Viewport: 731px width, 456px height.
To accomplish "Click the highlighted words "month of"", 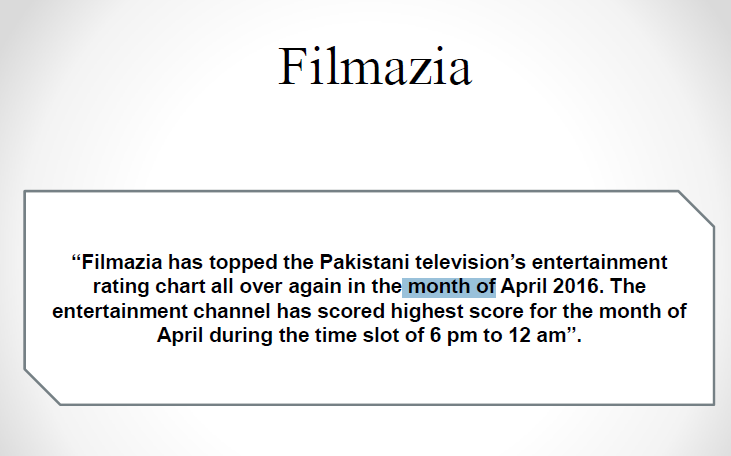I will click(451, 286).
